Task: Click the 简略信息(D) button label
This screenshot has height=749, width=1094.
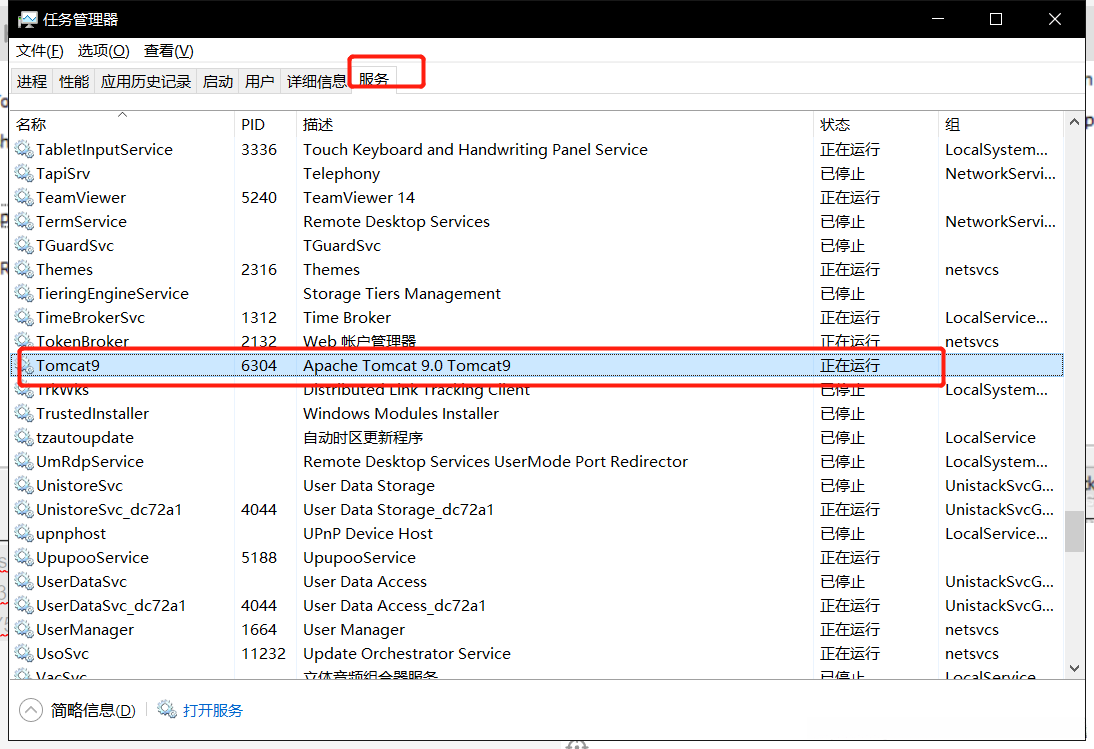Action: click(x=93, y=710)
